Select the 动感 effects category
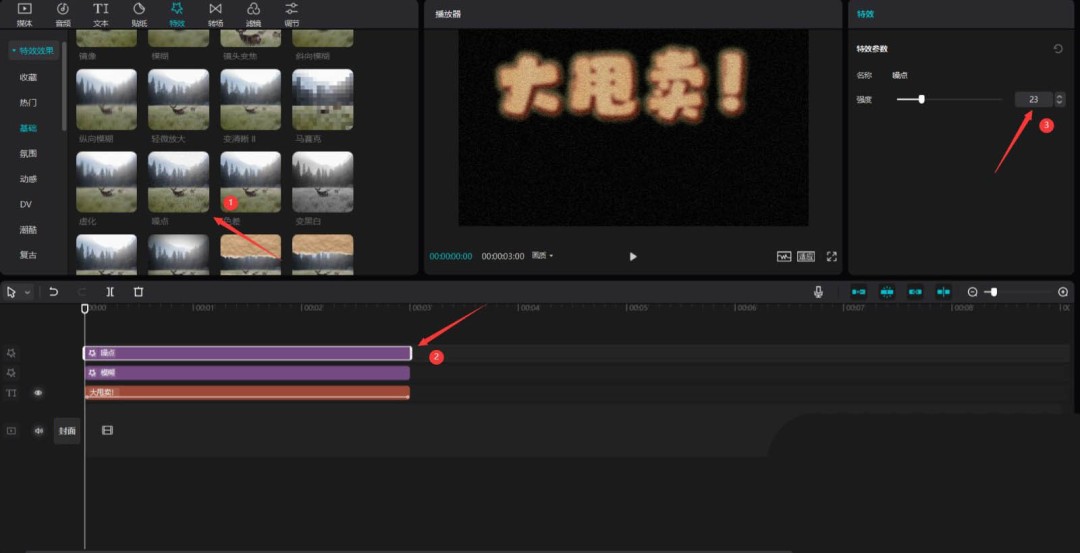Viewport: 1080px width, 553px height. point(28,179)
